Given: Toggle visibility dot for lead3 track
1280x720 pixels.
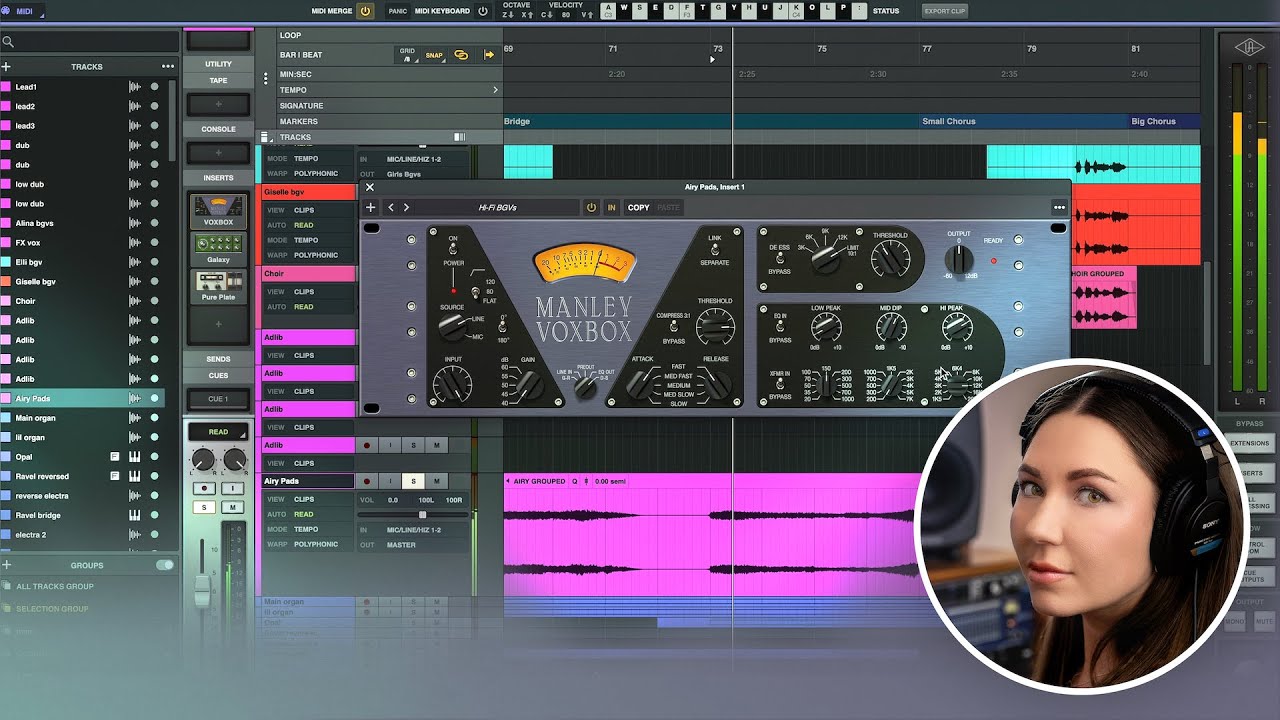Looking at the screenshot, I should 154,126.
